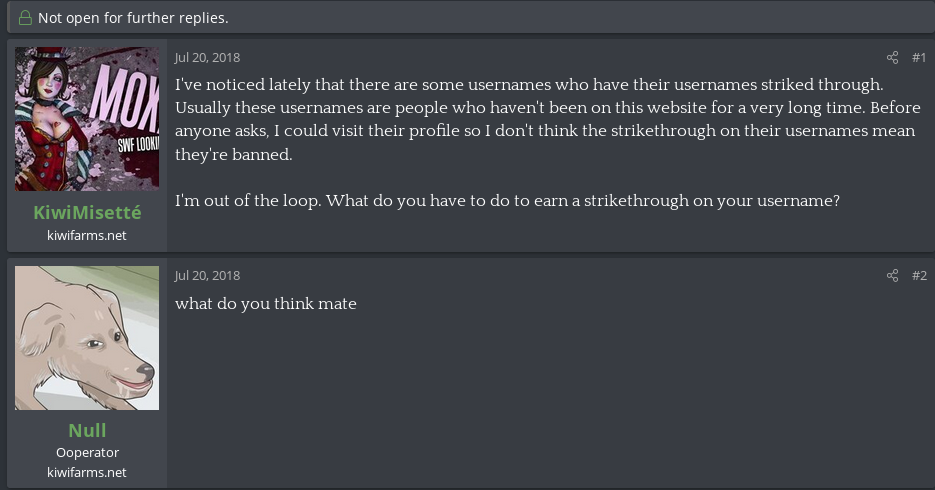Viewport: 935px width, 490px height.
Task: Click the Ooperator user title under Null
Action: [x=87, y=453]
